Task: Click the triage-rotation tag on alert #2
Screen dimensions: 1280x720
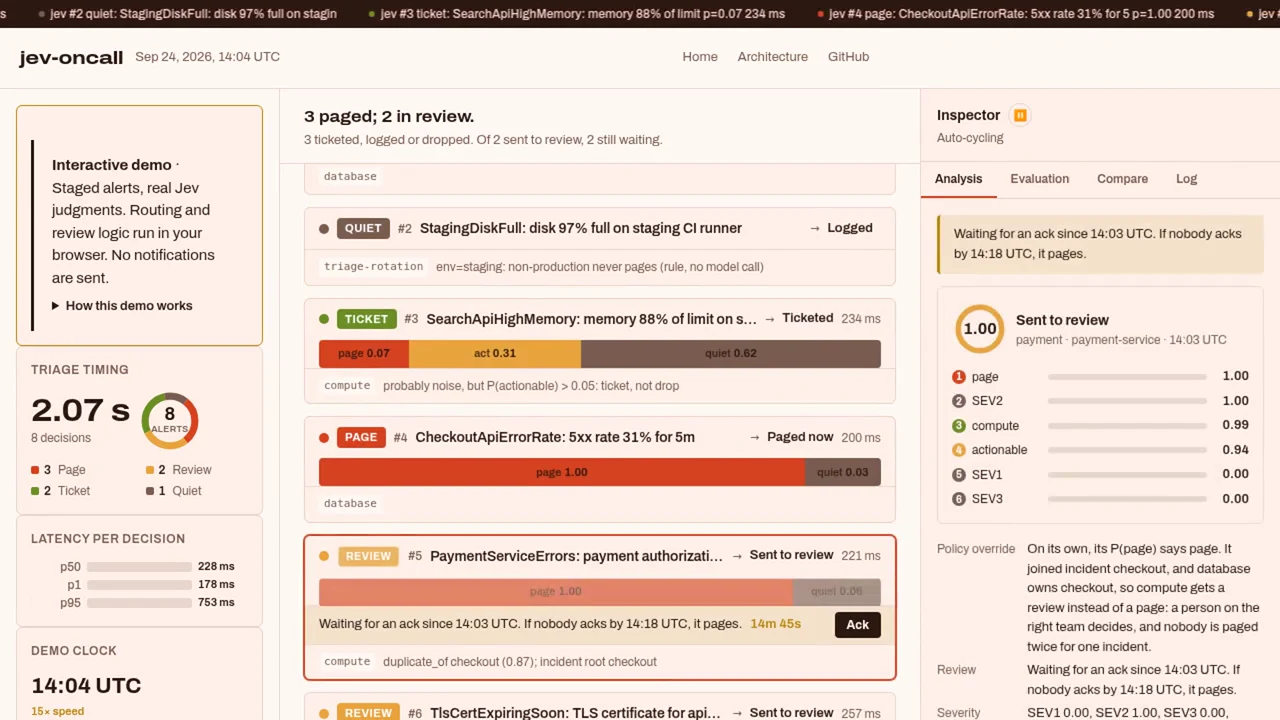Action: pyautogui.click(x=373, y=267)
